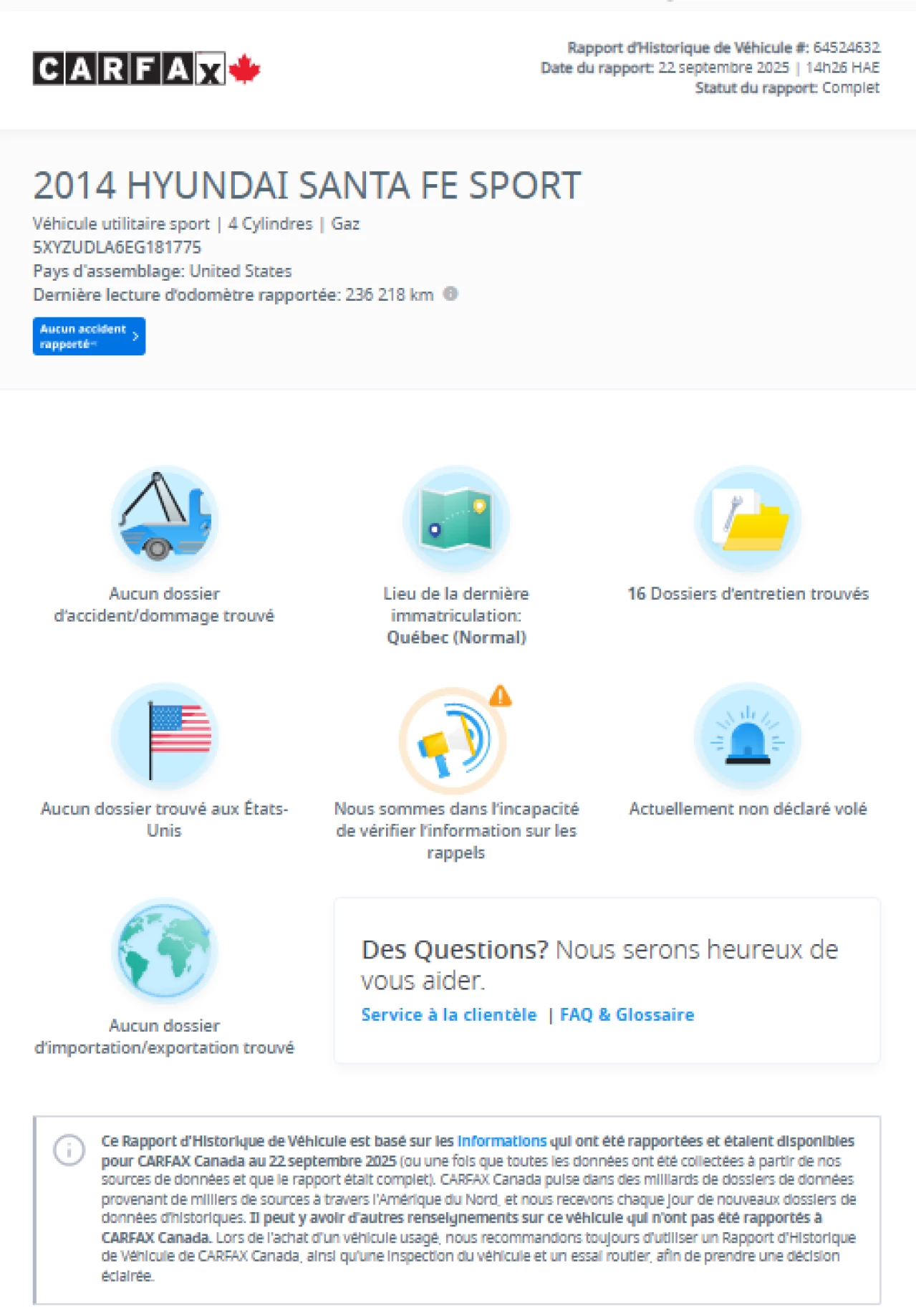Click '16 Dossiers d'entretien trouvés' text

pyautogui.click(x=748, y=594)
